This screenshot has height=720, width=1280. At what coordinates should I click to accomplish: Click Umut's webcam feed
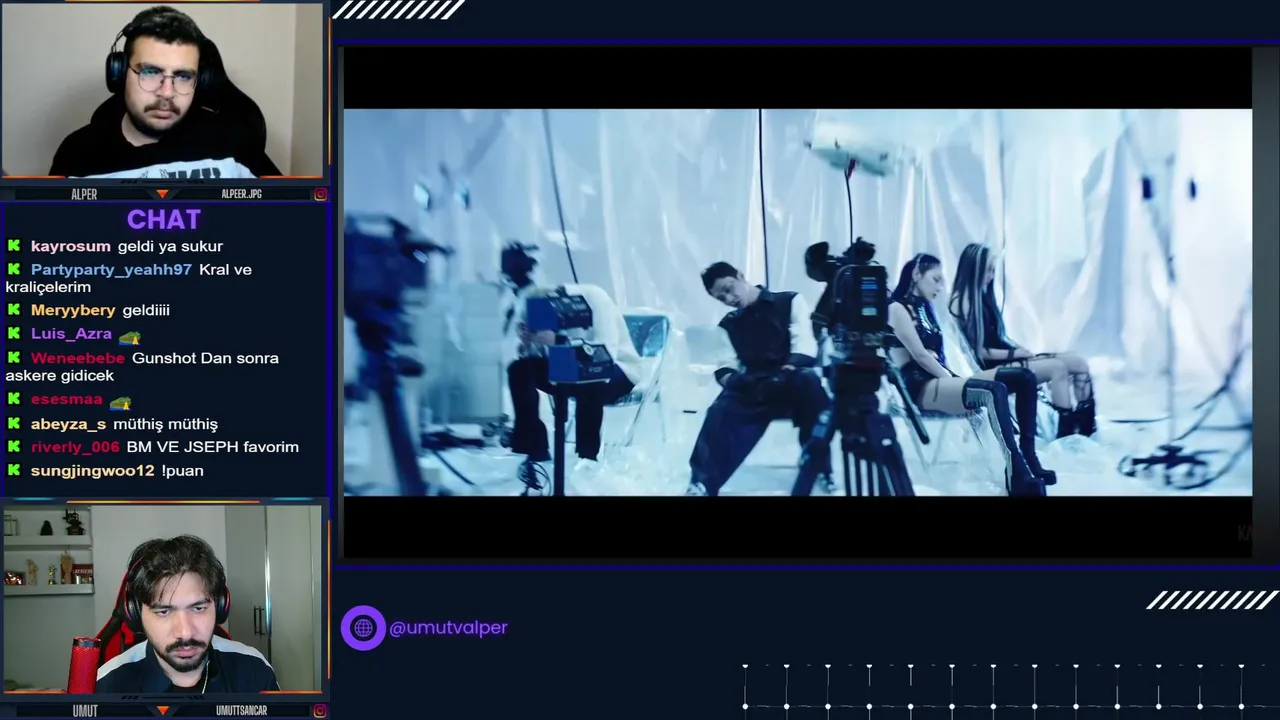[x=162, y=599]
